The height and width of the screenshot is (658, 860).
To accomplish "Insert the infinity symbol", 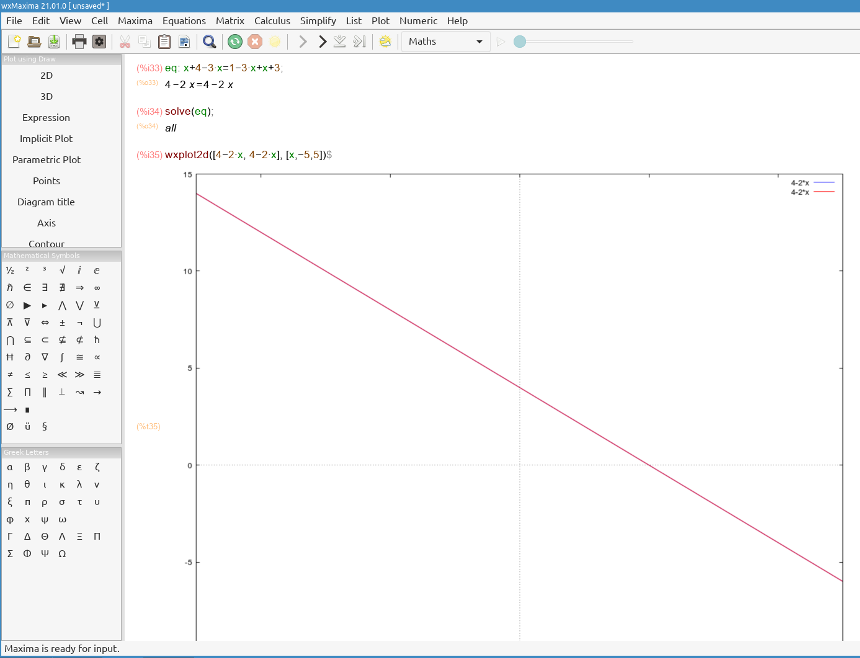I will pos(97,288).
